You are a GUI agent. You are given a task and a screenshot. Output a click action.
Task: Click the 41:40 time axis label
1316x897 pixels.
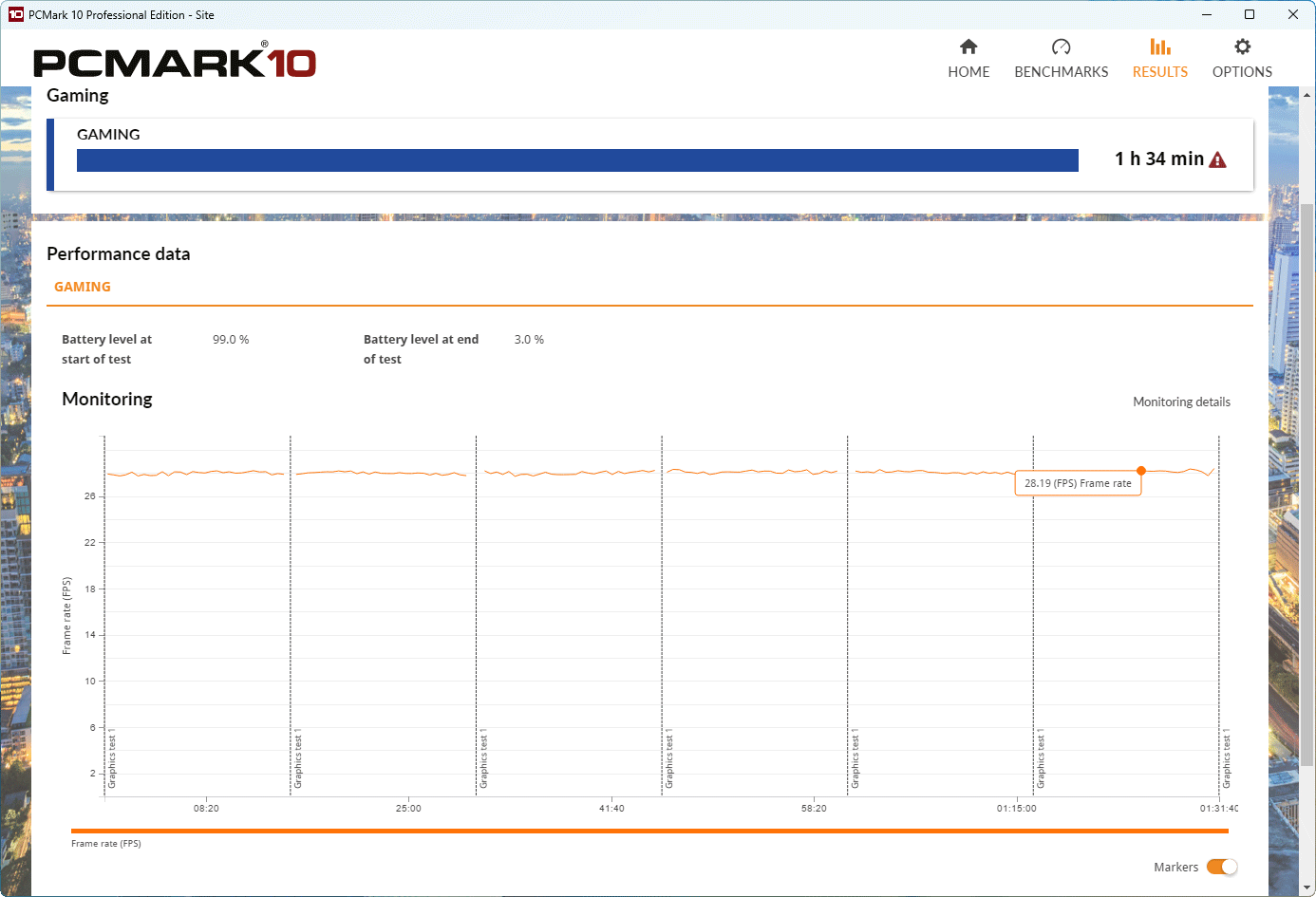tap(611, 809)
